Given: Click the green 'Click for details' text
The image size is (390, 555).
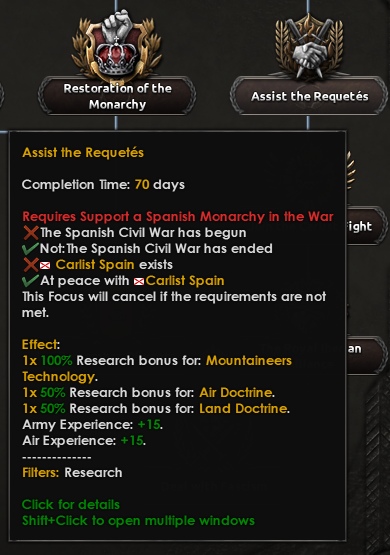Looking at the screenshot, I should tap(71, 504).
